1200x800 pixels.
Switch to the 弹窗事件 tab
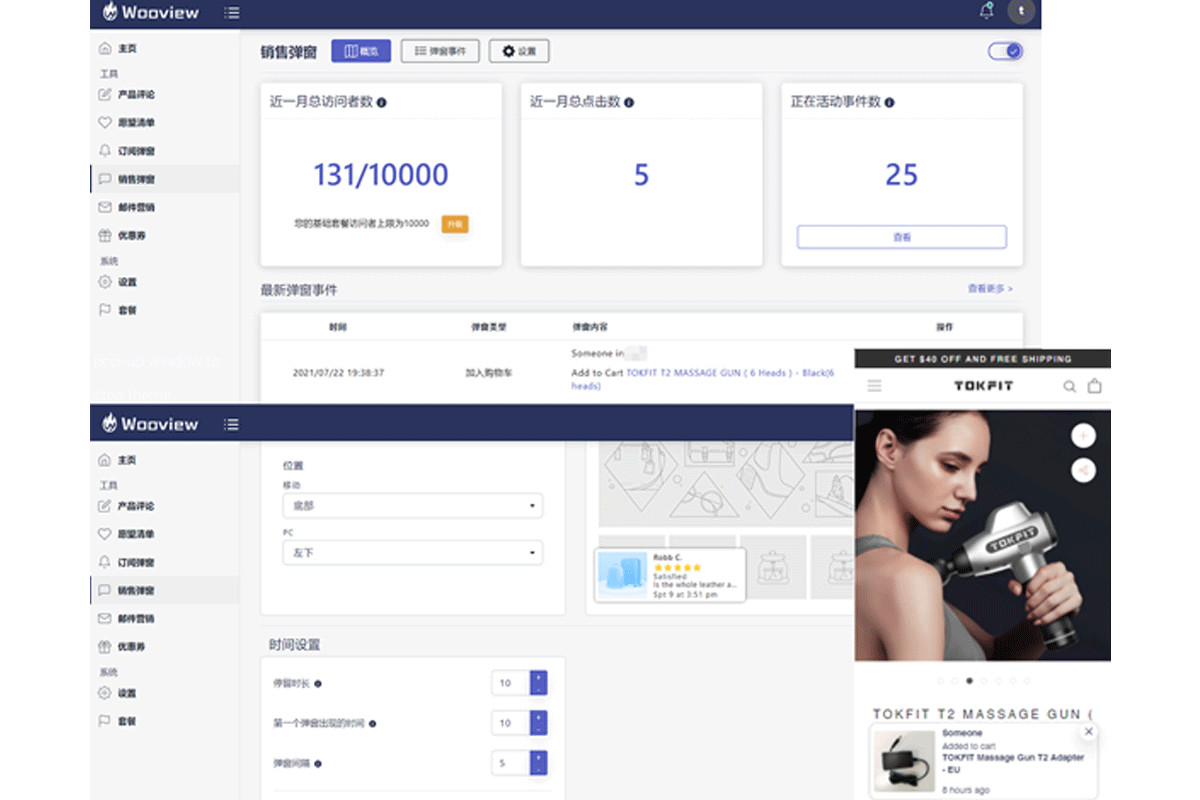(440, 51)
